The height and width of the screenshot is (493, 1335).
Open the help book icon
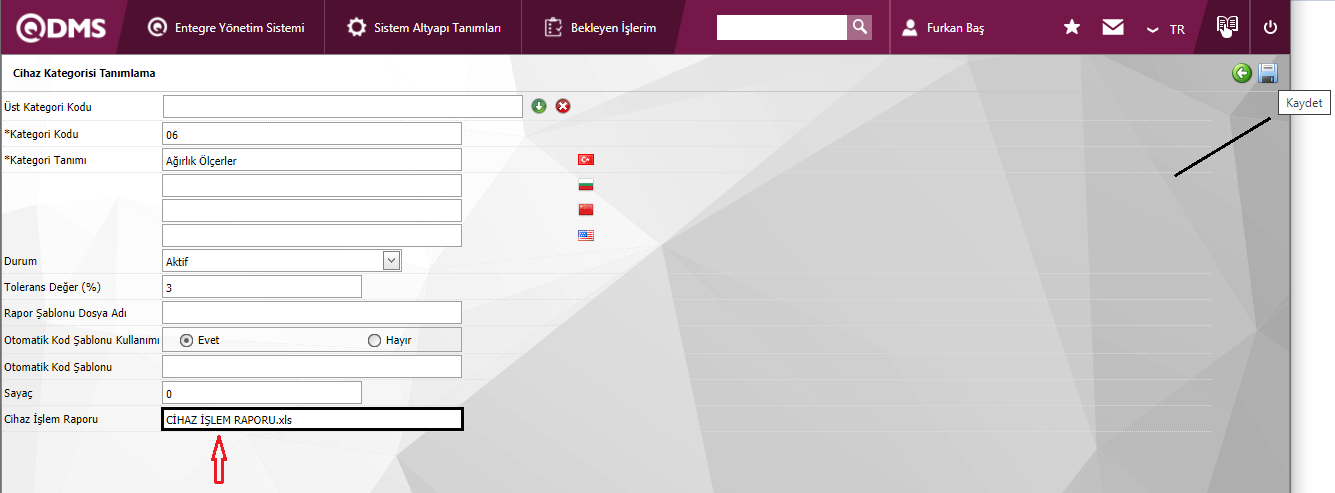[x=1227, y=26]
